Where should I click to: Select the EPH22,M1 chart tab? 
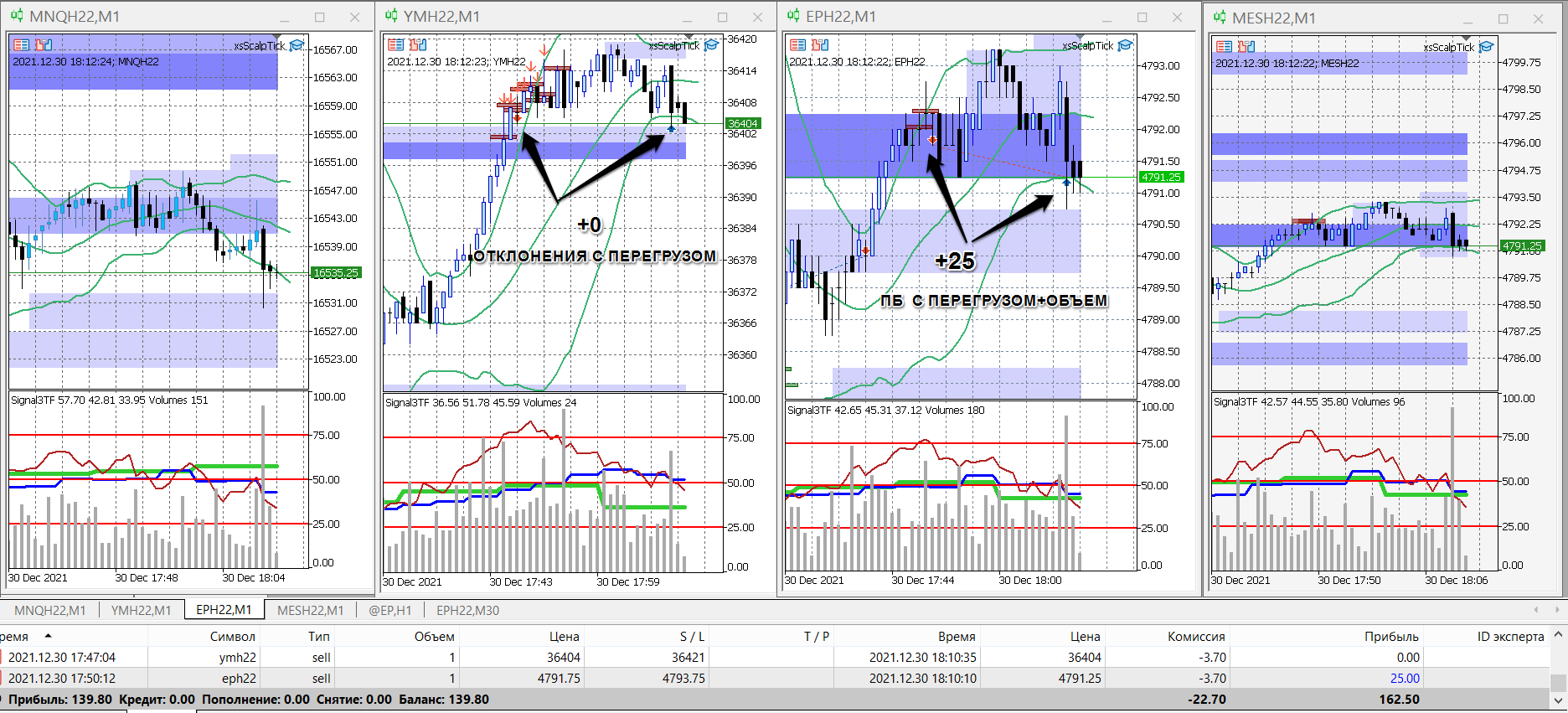point(224,610)
